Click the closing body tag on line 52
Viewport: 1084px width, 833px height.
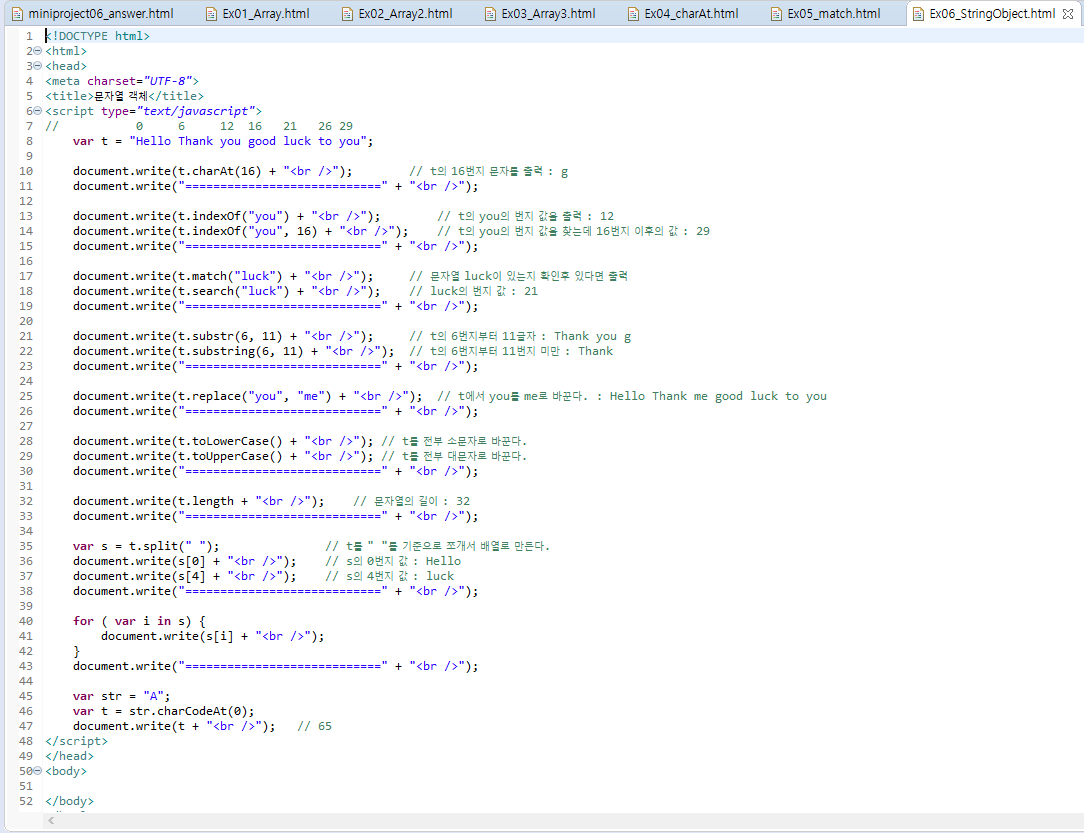tap(69, 801)
